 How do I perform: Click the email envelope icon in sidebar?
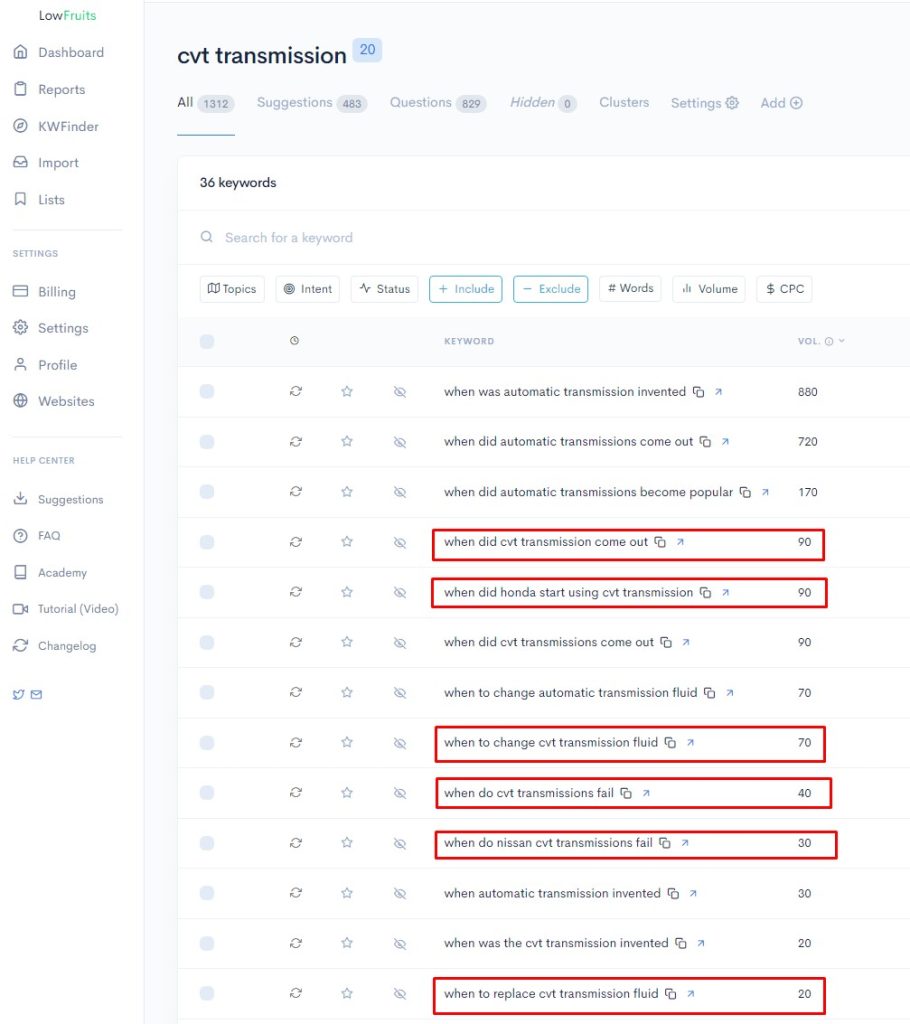tap(37, 694)
